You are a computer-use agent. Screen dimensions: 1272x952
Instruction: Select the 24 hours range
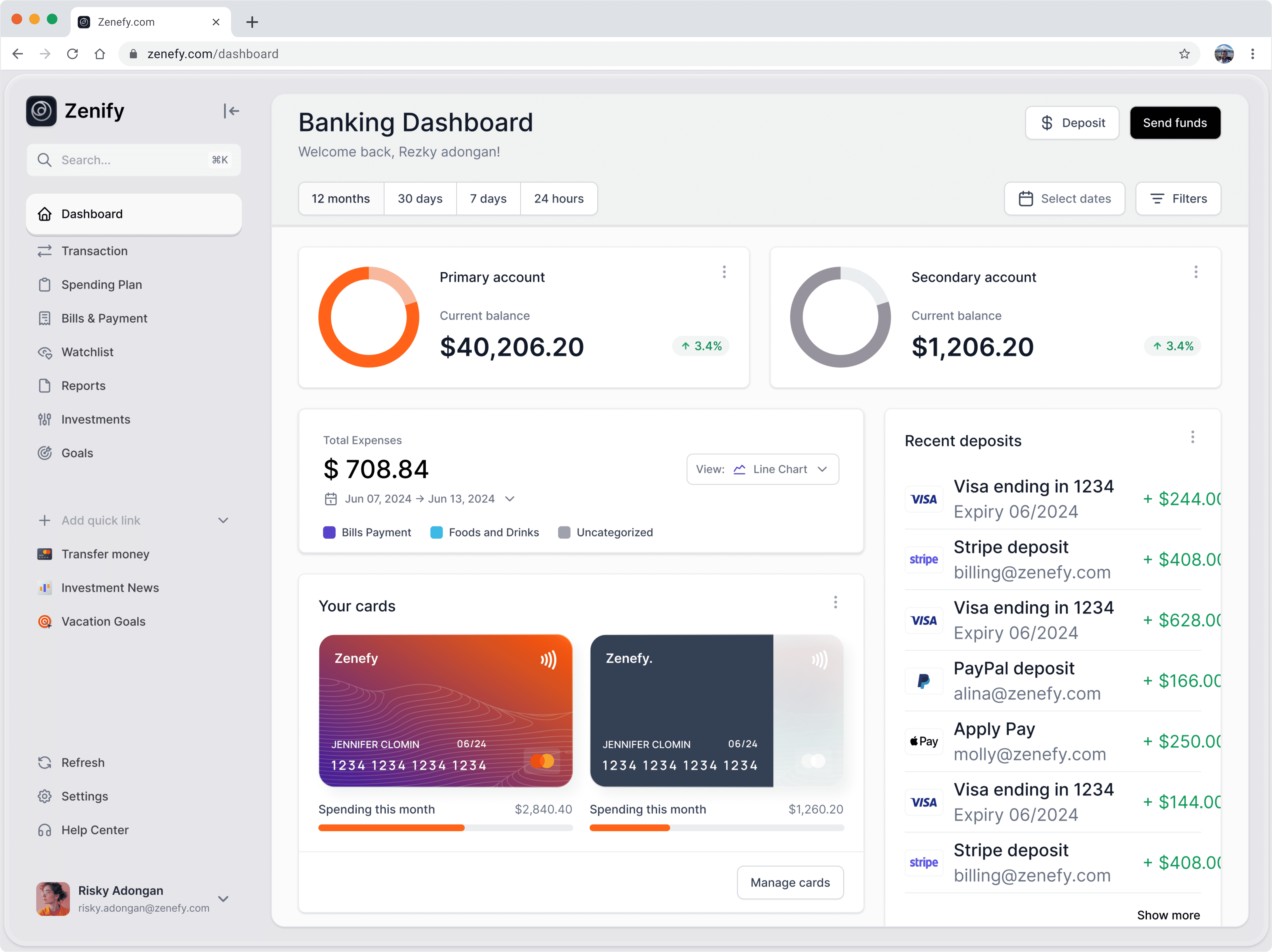[x=559, y=199]
